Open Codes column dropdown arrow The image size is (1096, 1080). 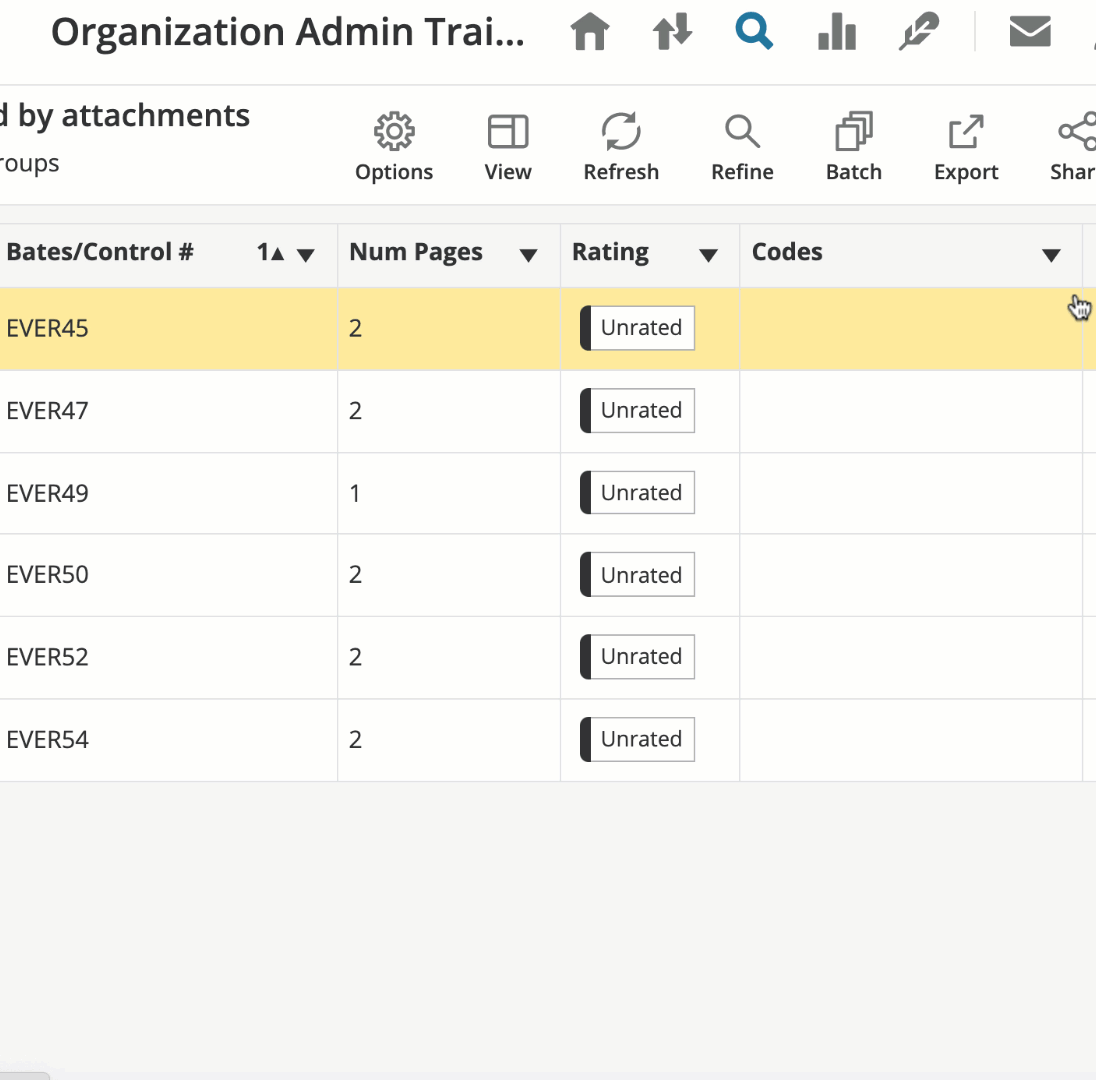click(1051, 255)
